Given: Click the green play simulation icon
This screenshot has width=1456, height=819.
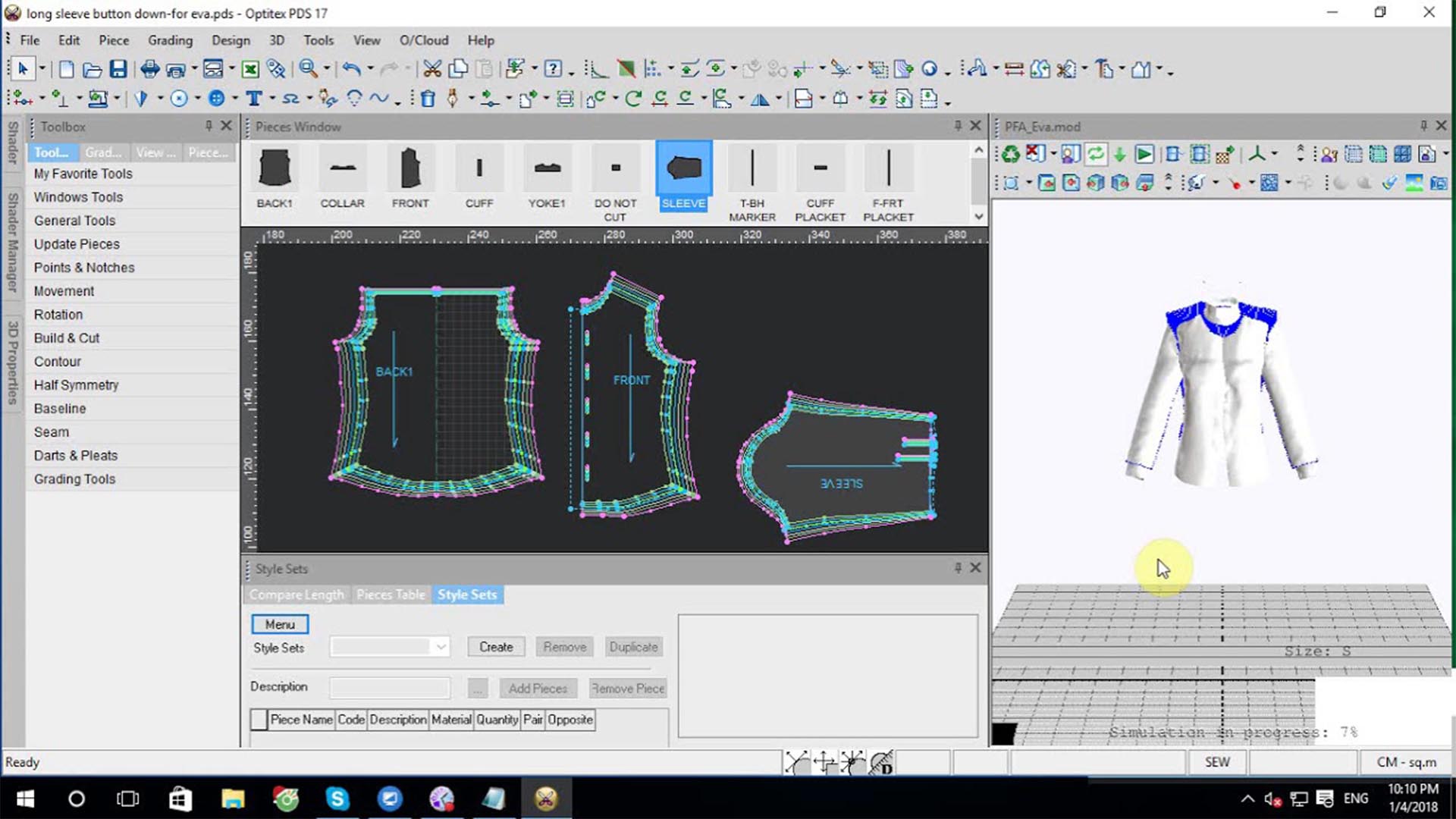Looking at the screenshot, I should [x=1144, y=155].
